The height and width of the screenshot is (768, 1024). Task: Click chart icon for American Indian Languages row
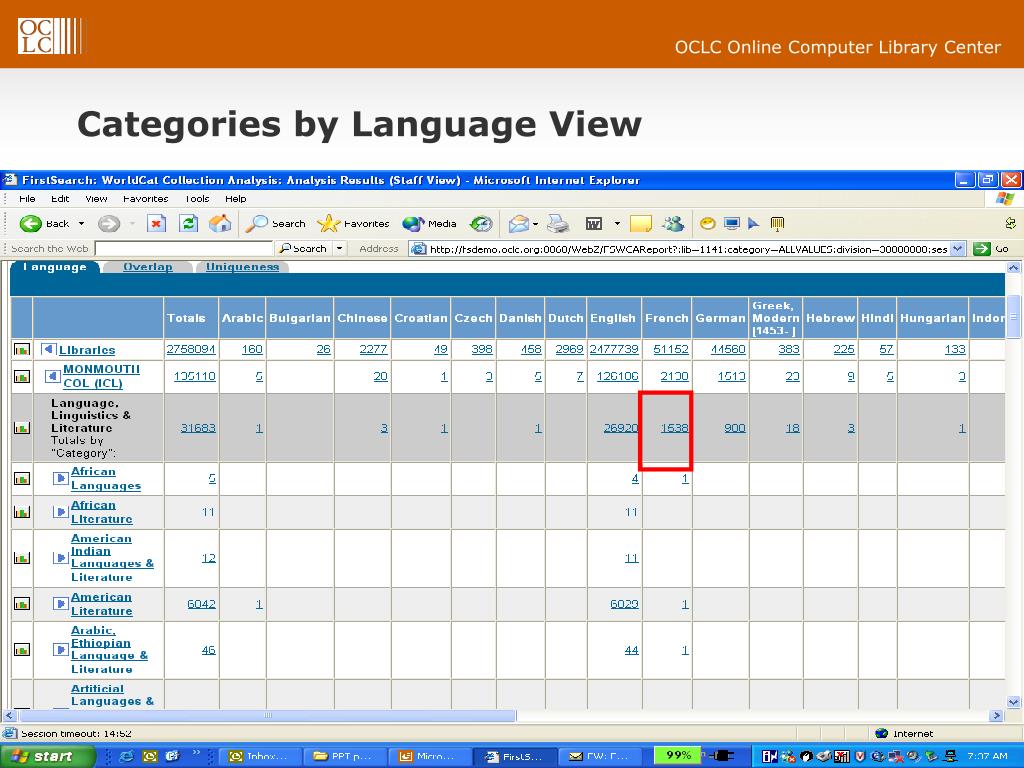22,558
